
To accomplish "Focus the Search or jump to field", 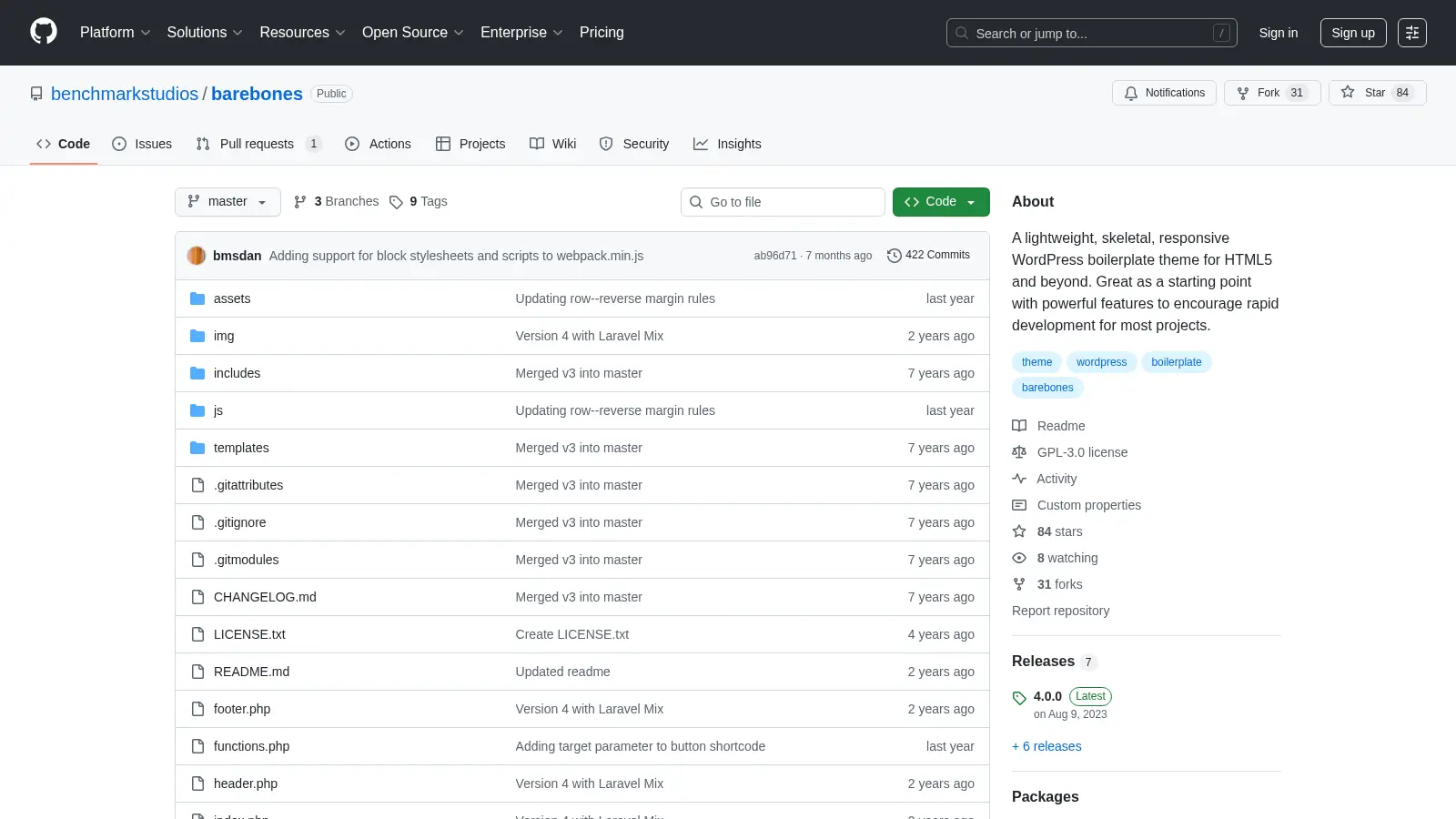I will 1092,33.
